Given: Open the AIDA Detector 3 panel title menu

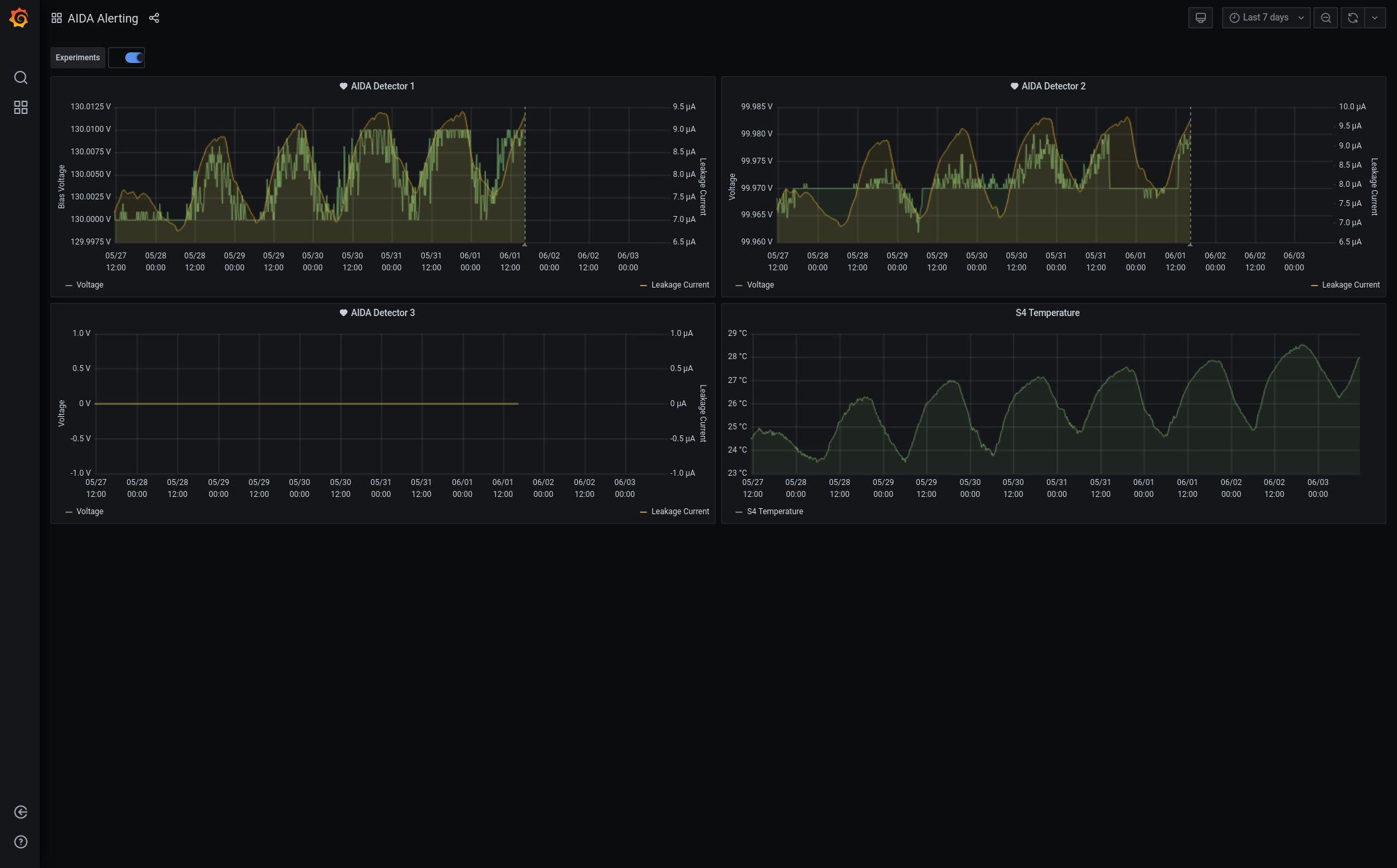Looking at the screenshot, I should point(382,313).
